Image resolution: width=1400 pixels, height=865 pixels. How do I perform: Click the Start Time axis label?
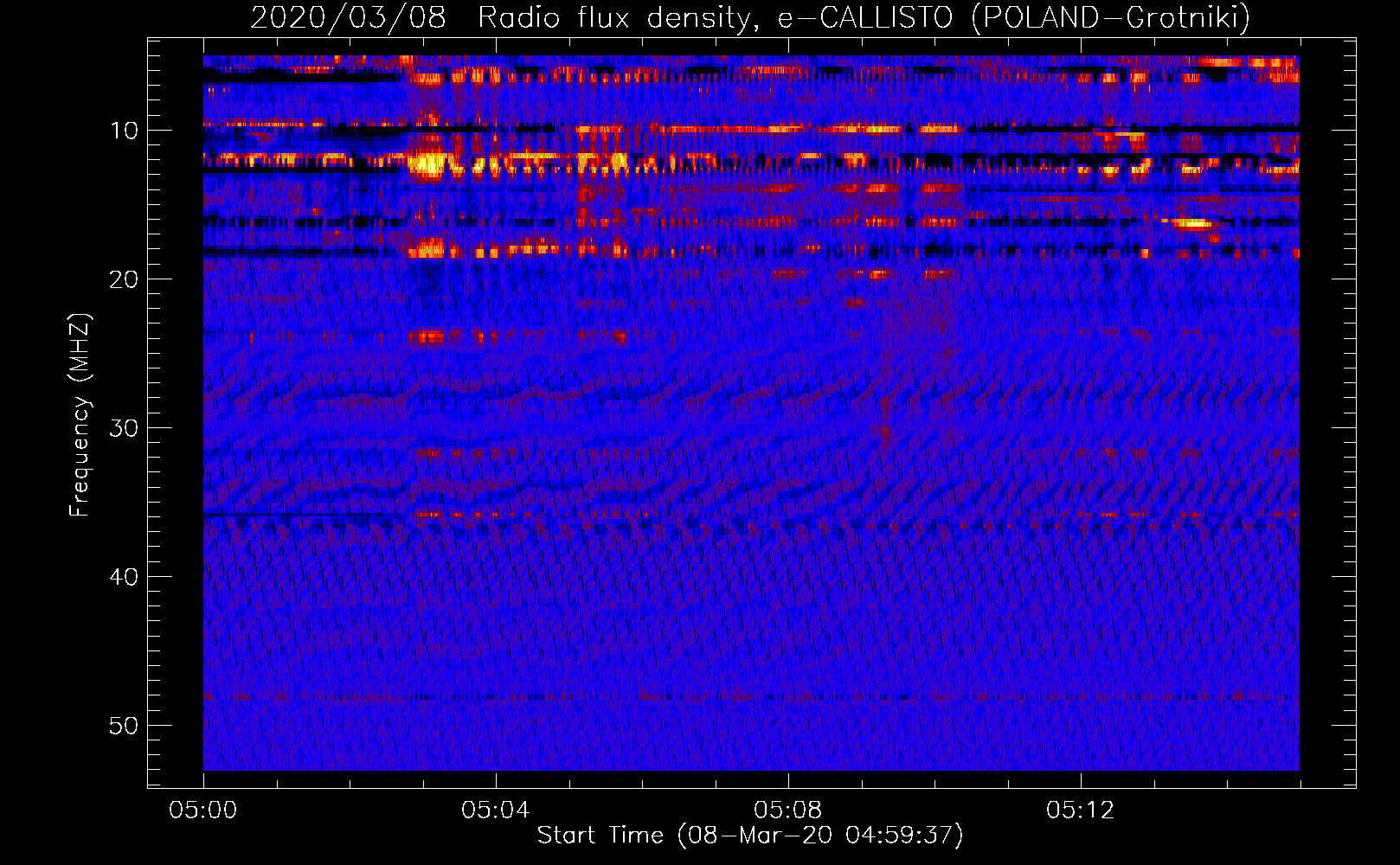pos(750,836)
